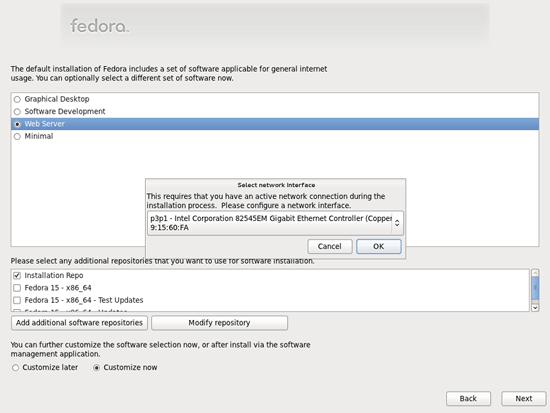Confirm network interface with OK
Screen dimensions: 550x413
pyautogui.click(x=379, y=246)
